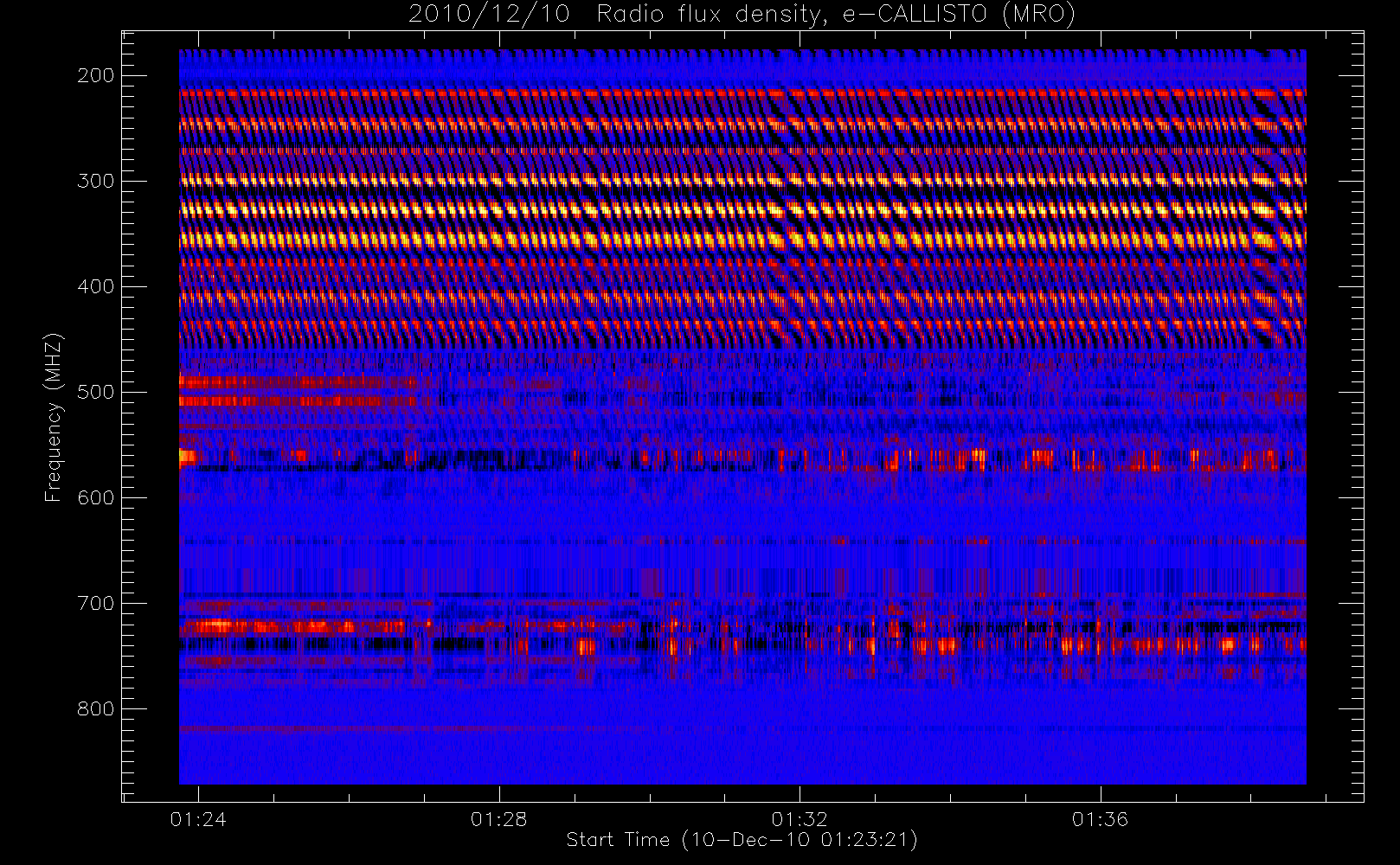Click the 700 frequency tick label
1400x865 pixels.
click(96, 603)
